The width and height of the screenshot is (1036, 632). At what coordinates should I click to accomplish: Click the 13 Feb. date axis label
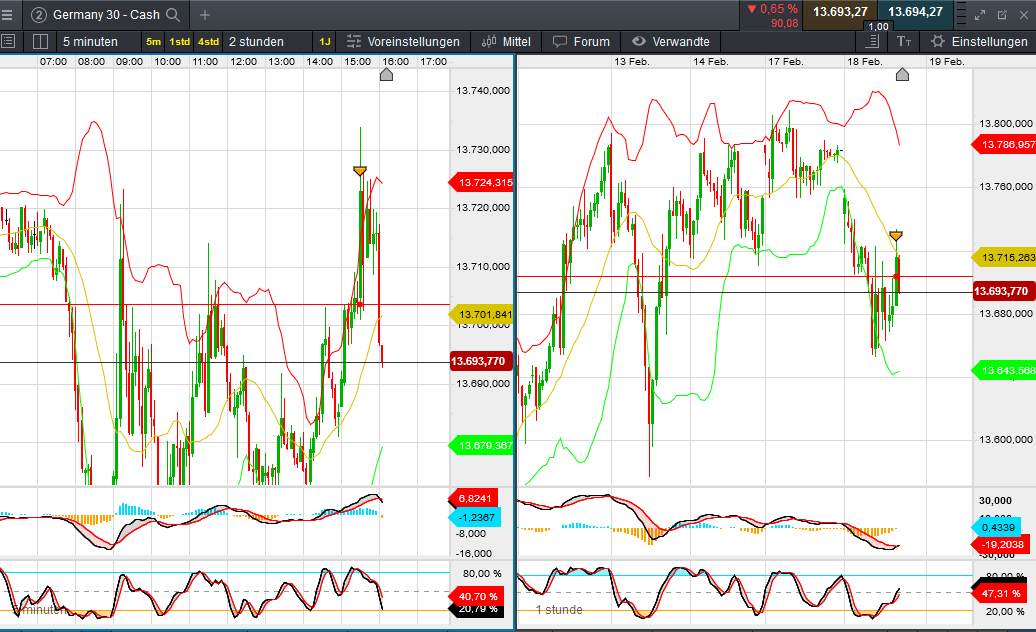pos(632,61)
